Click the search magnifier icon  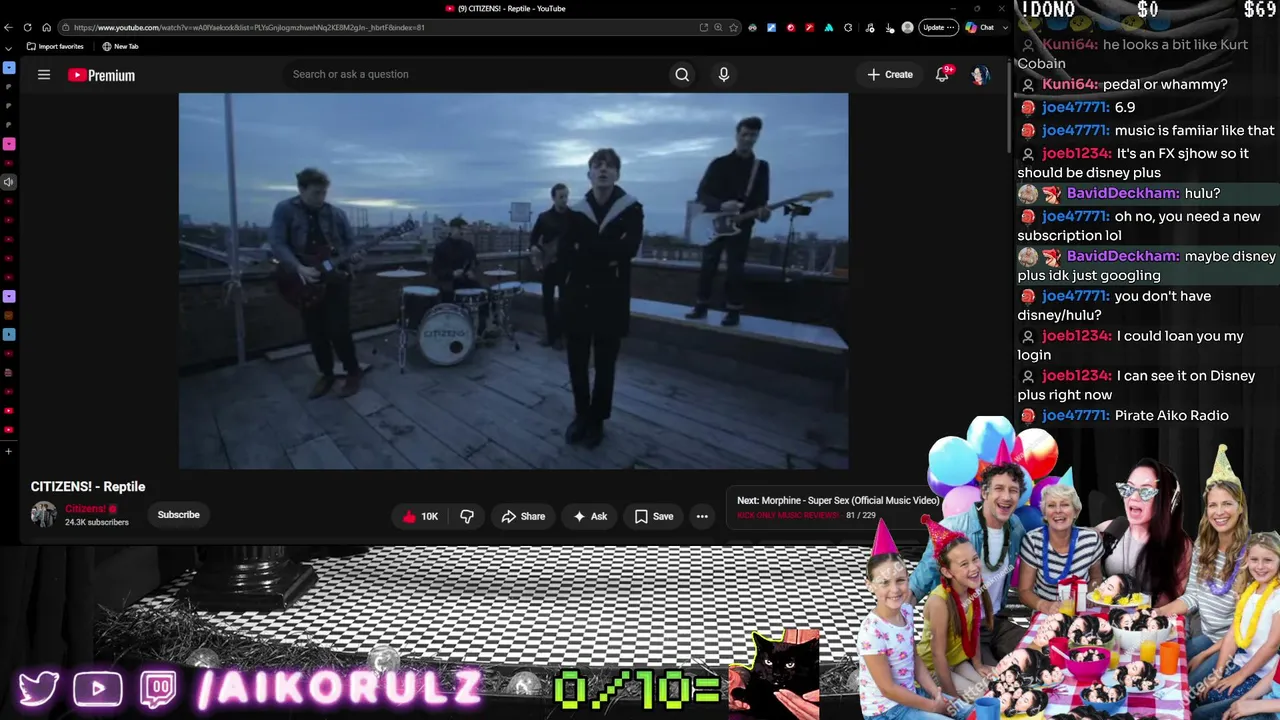coord(682,75)
